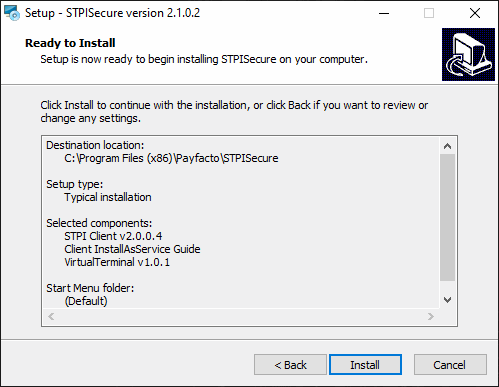Click the computer installer graphic in the header

(468, 54)
